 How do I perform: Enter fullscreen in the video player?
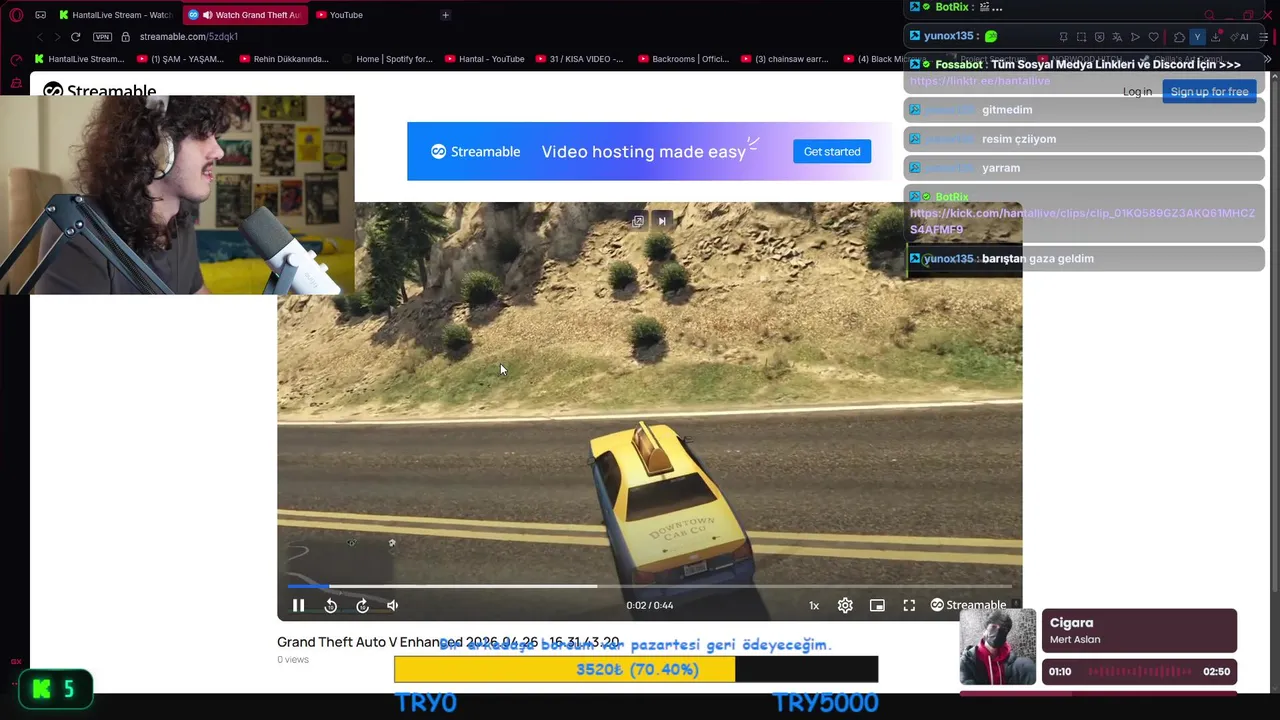click(909, 605)
